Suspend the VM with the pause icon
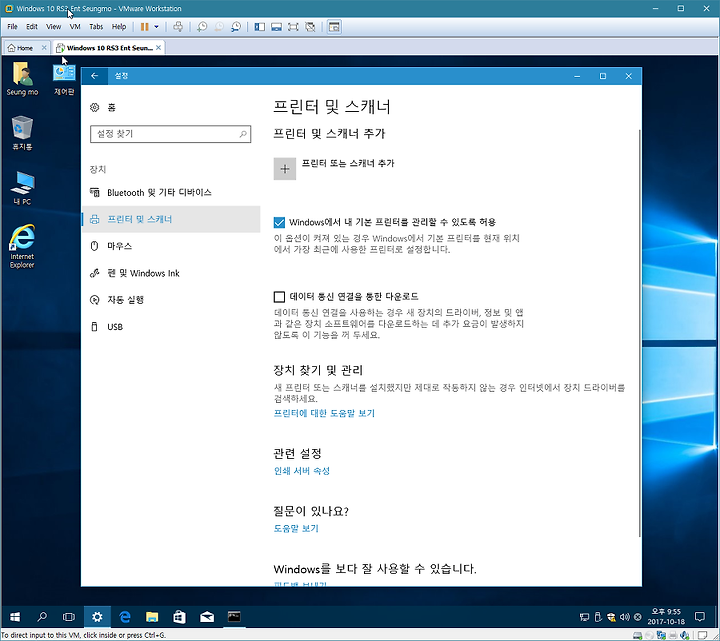720x641 pixels. coord(145,27)
